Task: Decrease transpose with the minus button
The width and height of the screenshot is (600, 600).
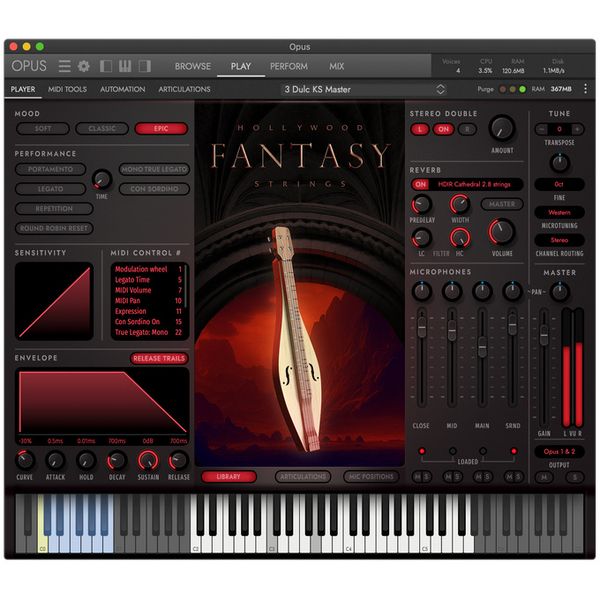Action: [541, 129]
